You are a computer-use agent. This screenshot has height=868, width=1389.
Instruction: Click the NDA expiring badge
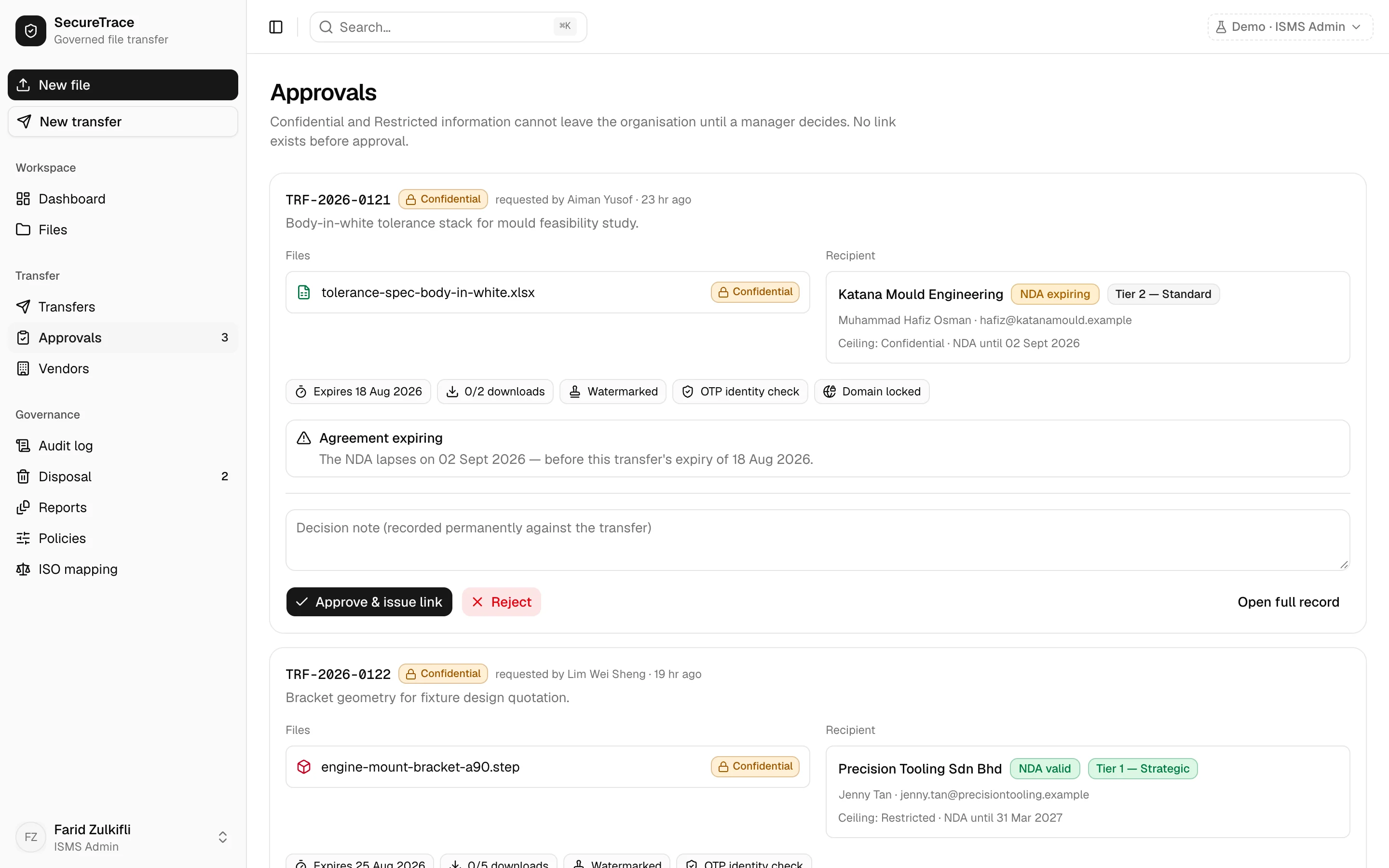click(1054, 294)
